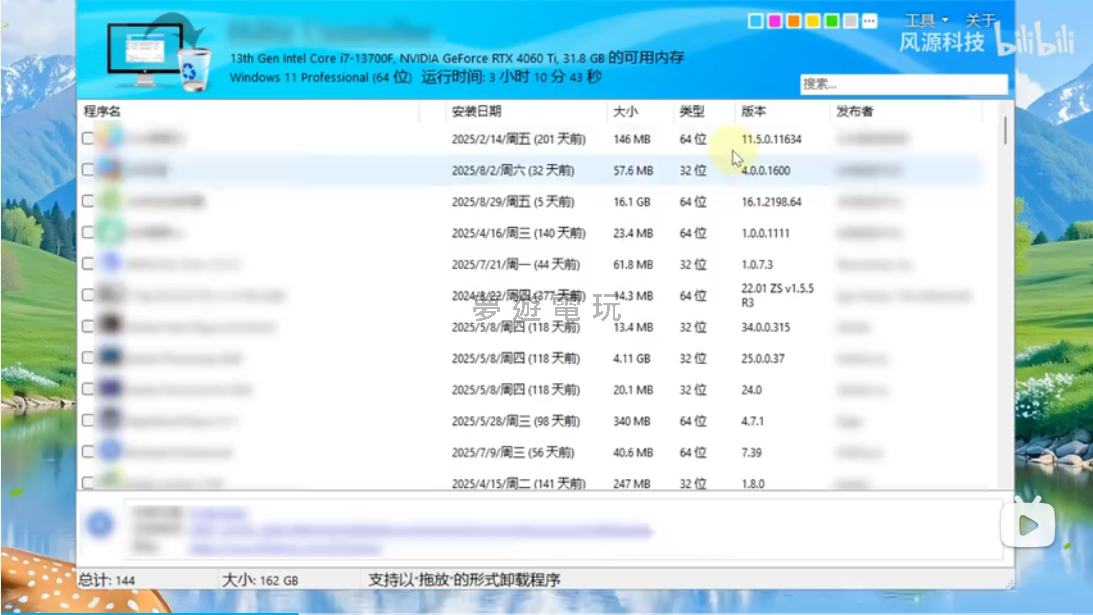Open the 工具 dropdown menu
Screen dimensions: 1093x615
click(x=926, y=20)
